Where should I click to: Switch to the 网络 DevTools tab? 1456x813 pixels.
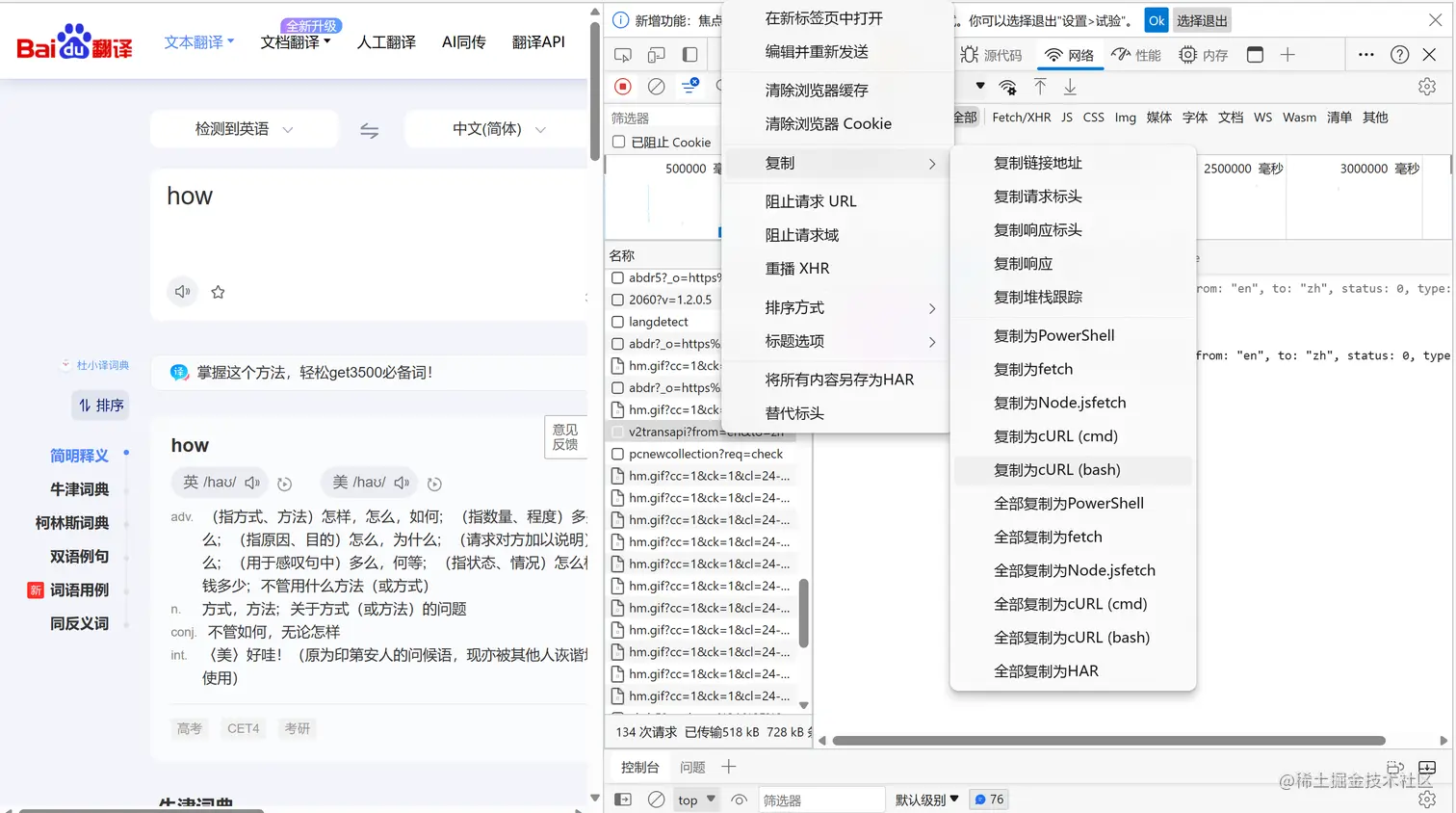pos(1070,55)
